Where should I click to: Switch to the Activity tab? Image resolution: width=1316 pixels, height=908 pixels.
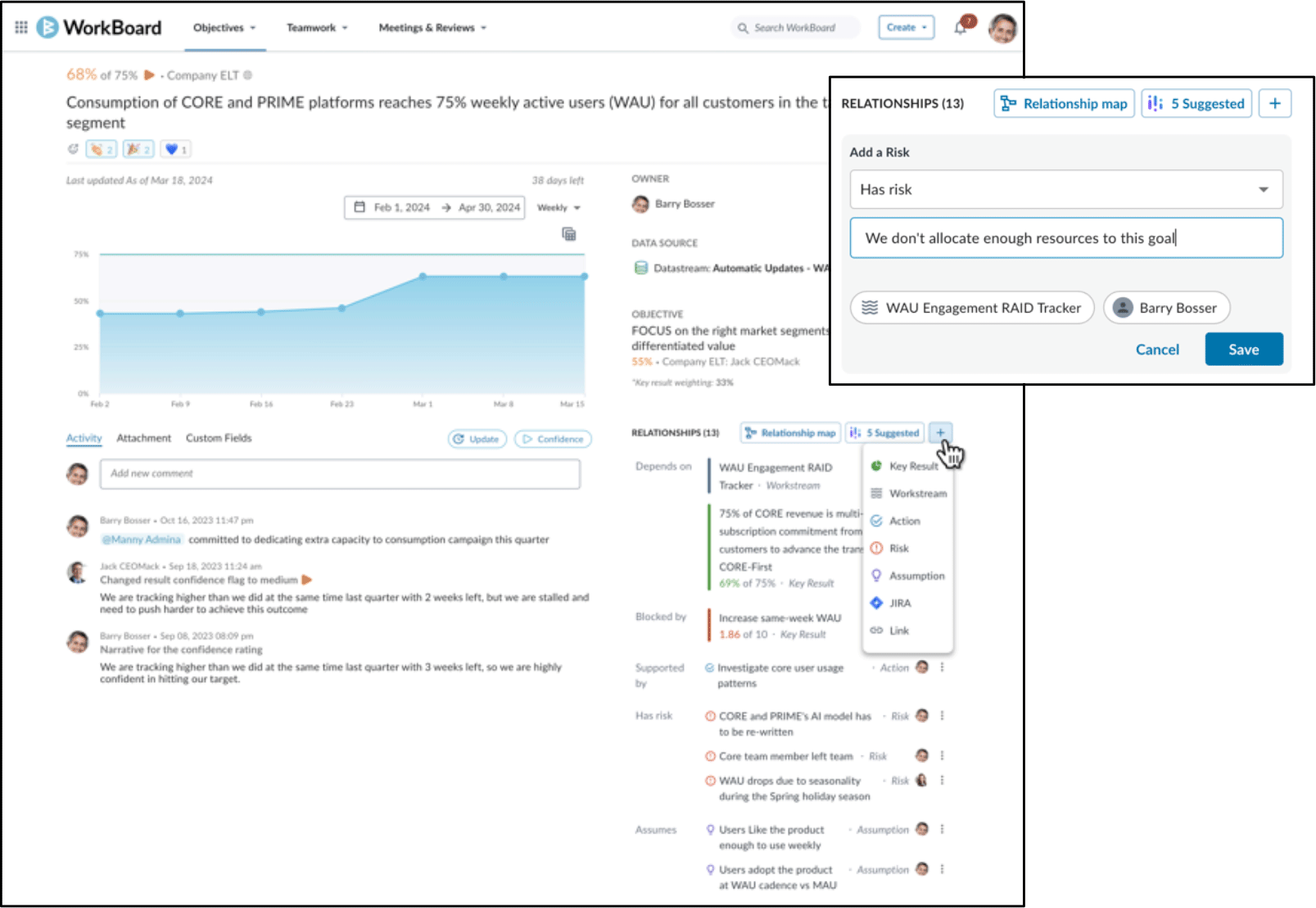(84, 439)
